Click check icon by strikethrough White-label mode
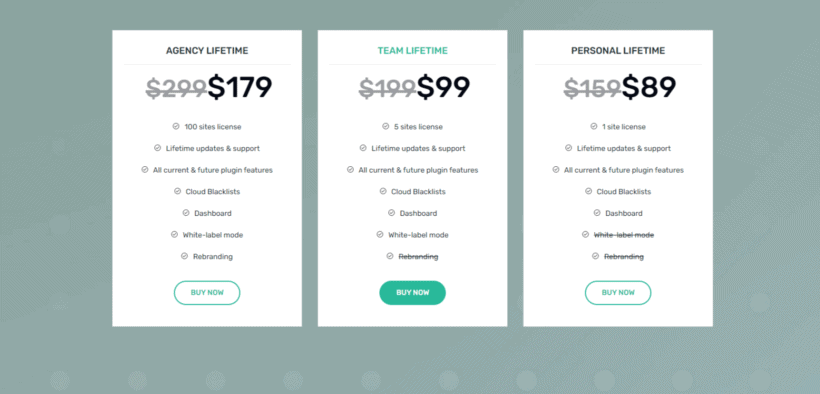Screen dimensions: 820x394 (585, 235)
